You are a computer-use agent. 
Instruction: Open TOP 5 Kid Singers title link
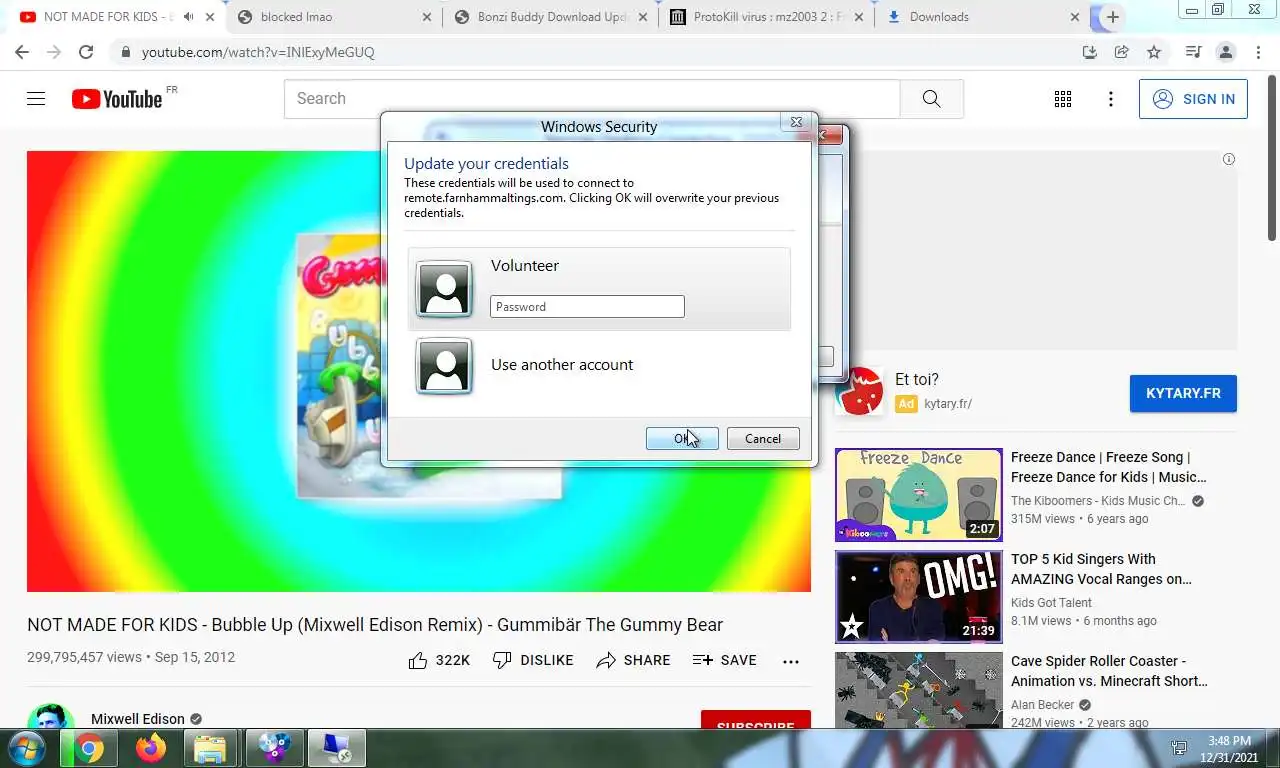1101,569
